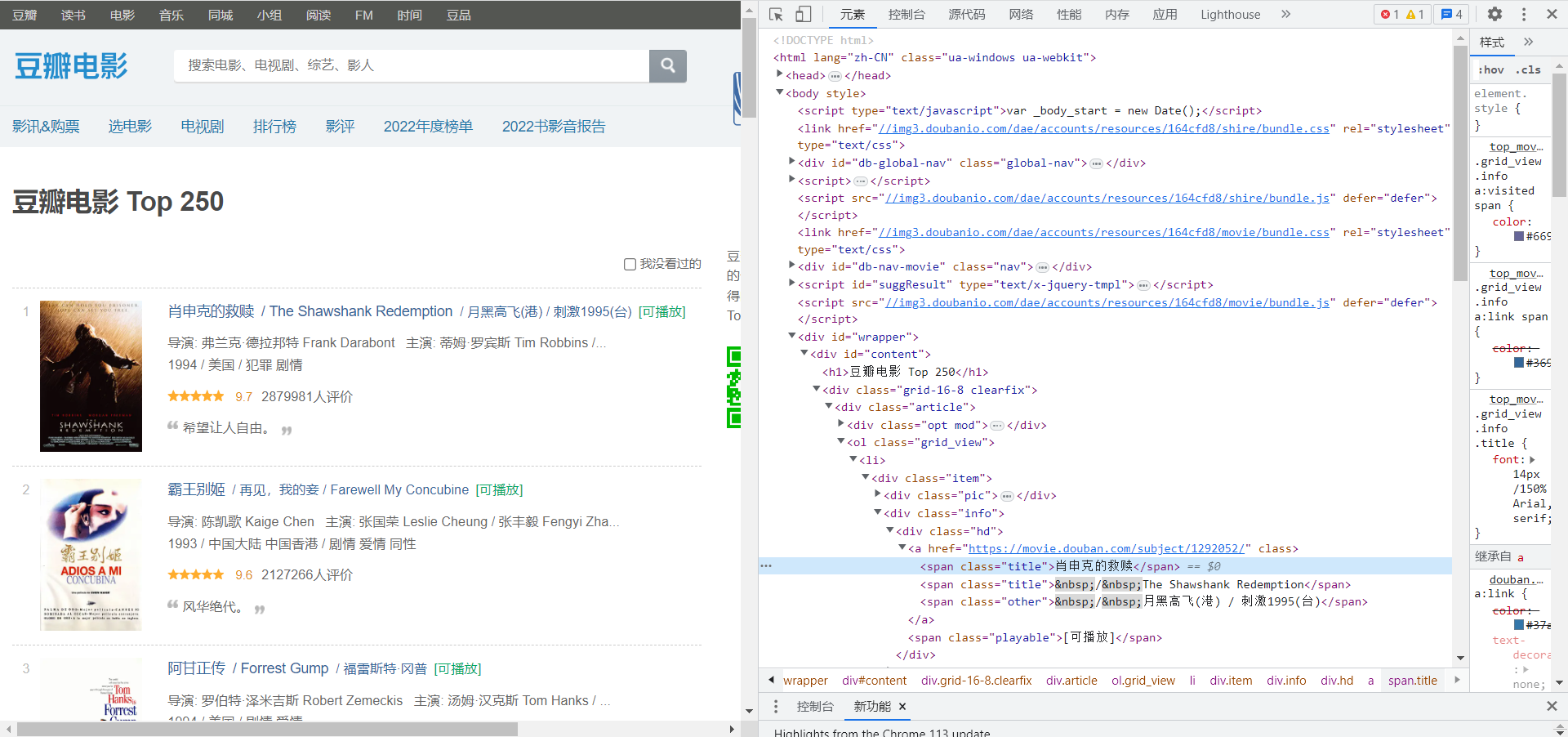Click color swatch #669 in styles
This screenshot has height=737, width=1568.
(1518, 236)
